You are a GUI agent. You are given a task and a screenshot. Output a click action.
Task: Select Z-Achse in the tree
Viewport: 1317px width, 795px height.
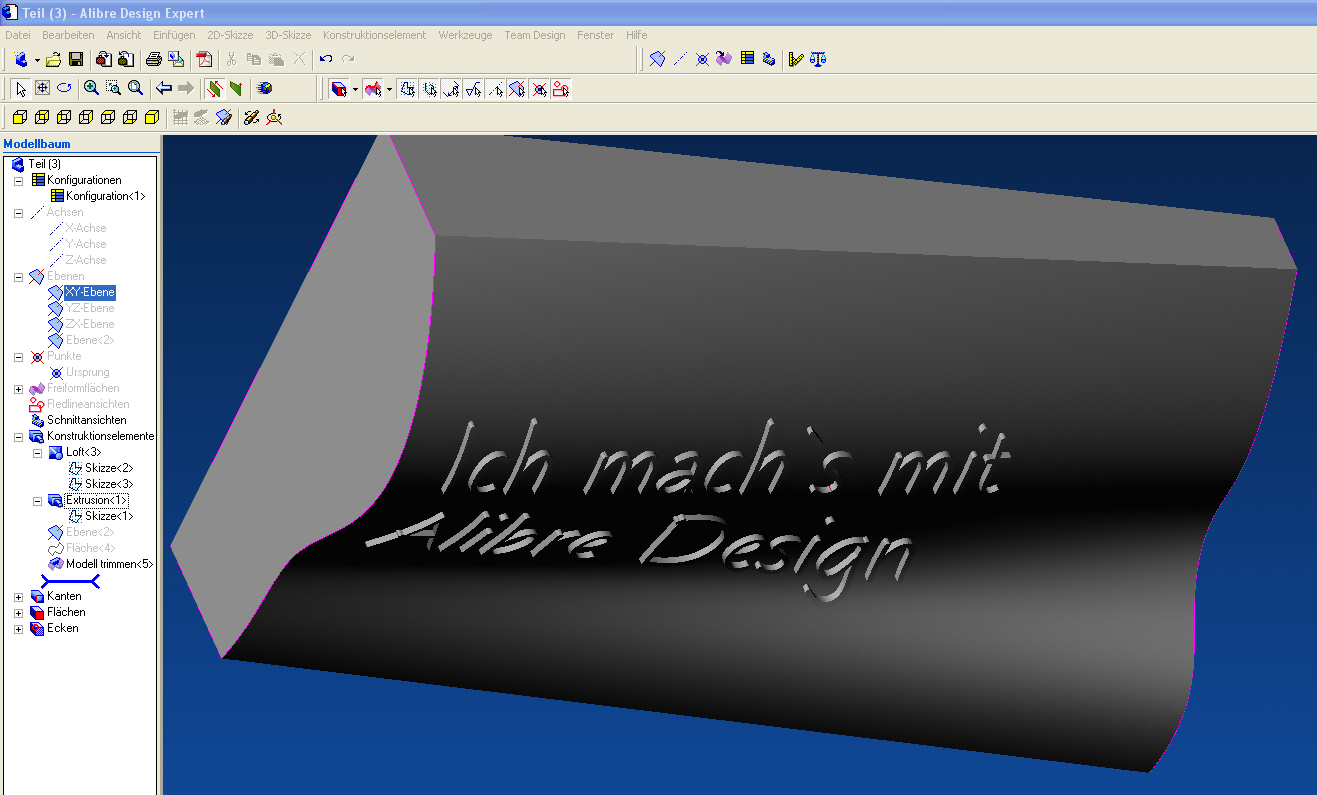point(86,260)
